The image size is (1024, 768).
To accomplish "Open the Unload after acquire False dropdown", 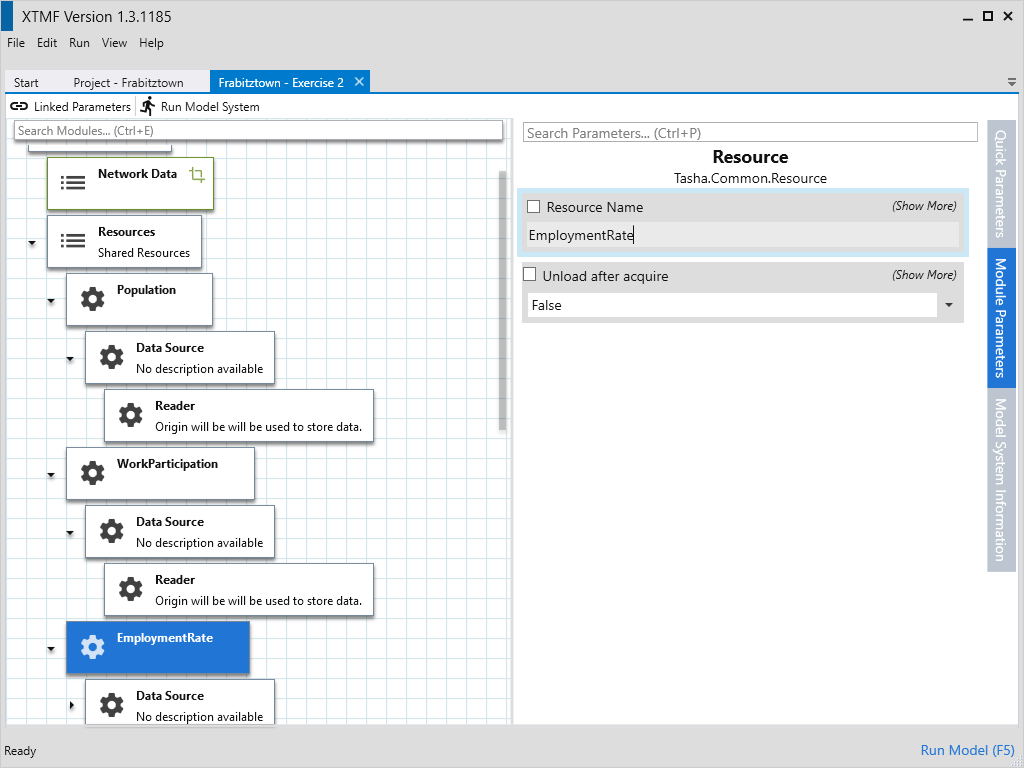I will [947, 305].
